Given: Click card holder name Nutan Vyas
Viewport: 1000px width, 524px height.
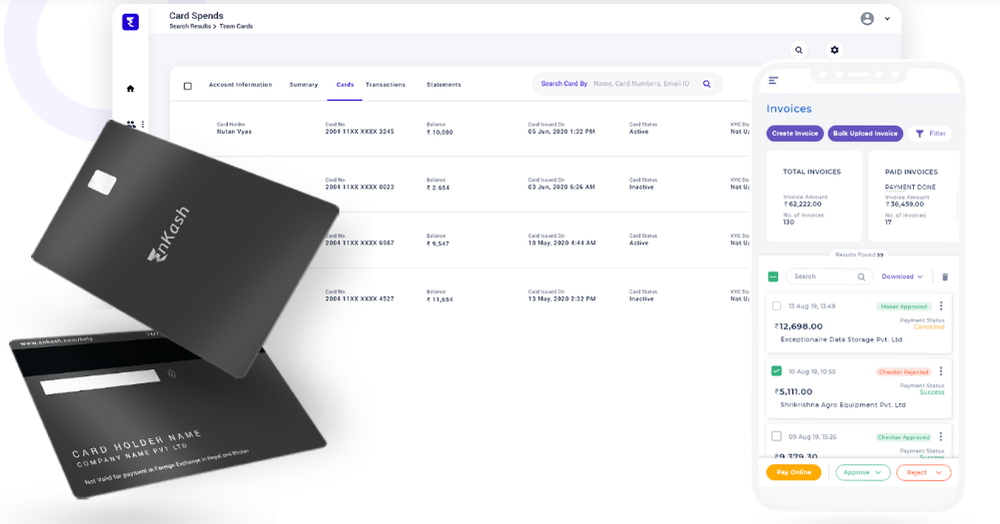Looking at the screenshot, I should [x=234, y=131].
